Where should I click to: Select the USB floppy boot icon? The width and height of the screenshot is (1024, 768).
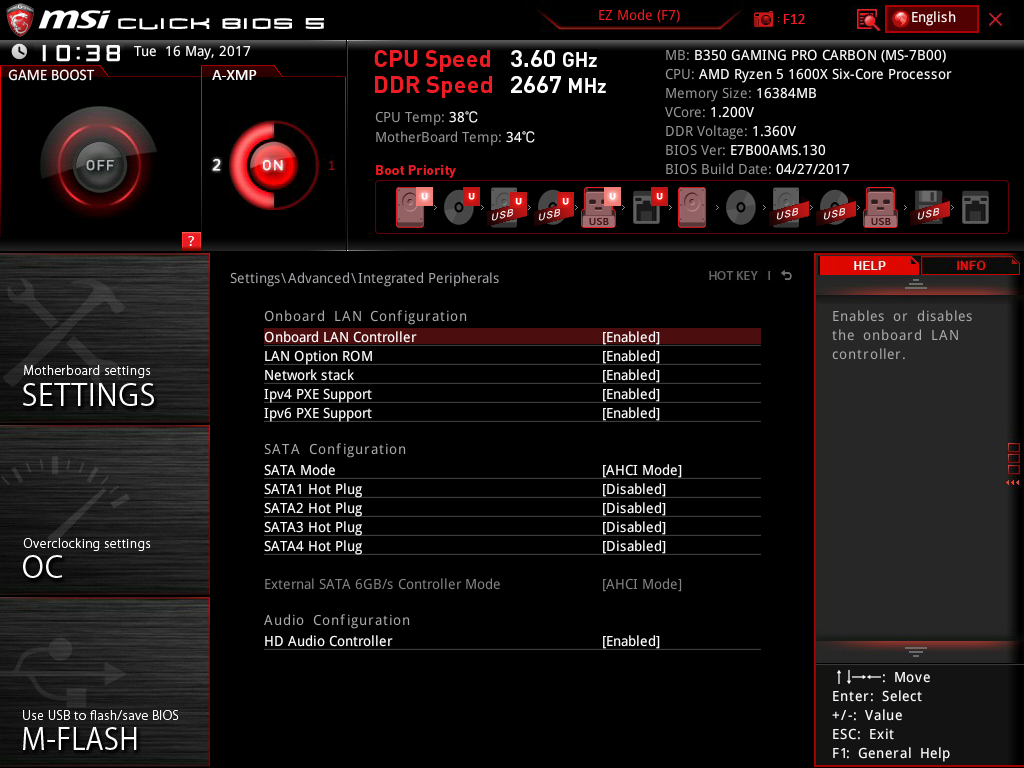click(928, 208)
